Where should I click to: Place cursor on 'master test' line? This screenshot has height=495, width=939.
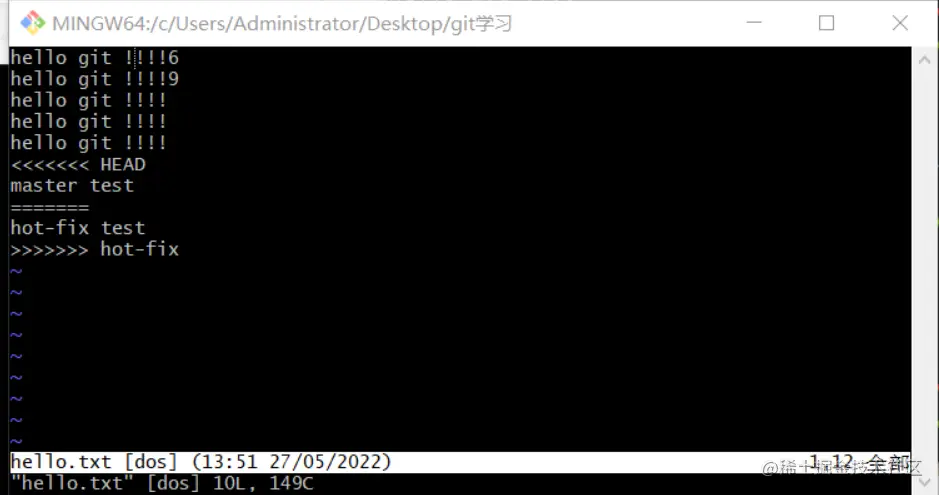tap(72, 186)
